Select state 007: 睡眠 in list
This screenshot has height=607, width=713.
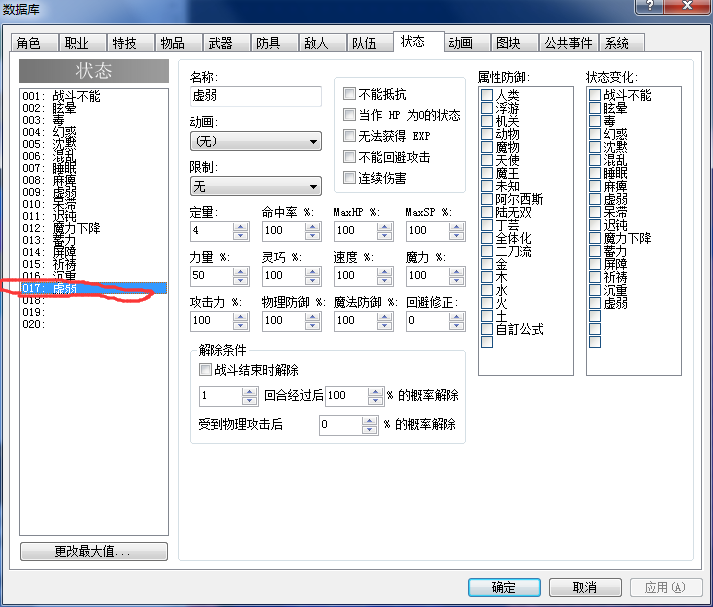coord(94,168)
